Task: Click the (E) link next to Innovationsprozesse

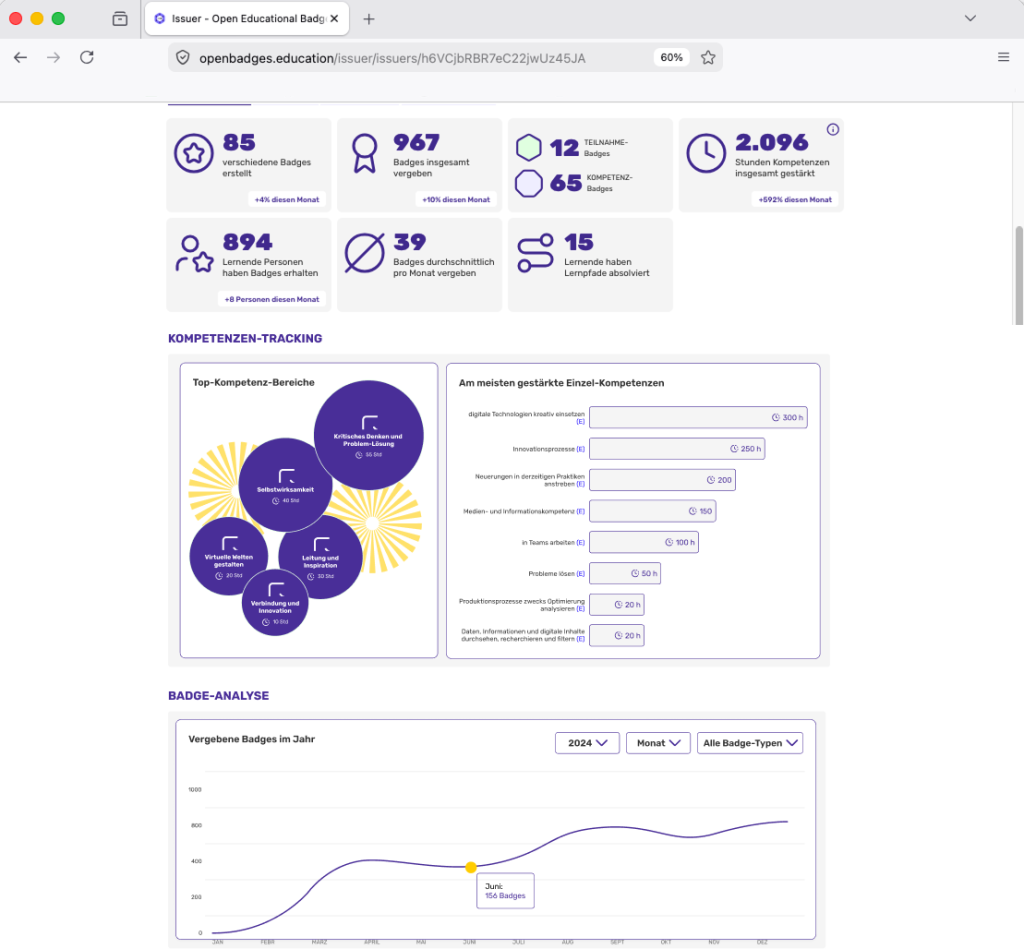Action: tap(581, 449)
